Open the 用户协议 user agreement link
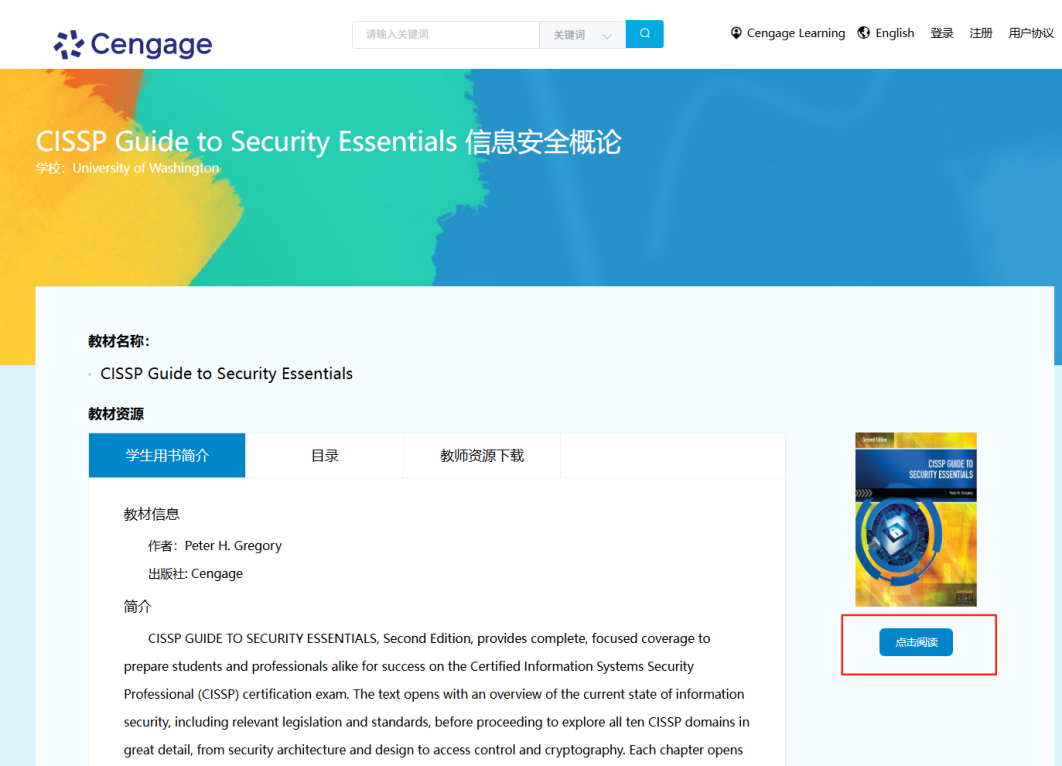This screenshot has width=1062, height=766. (x=1031, y=33)
